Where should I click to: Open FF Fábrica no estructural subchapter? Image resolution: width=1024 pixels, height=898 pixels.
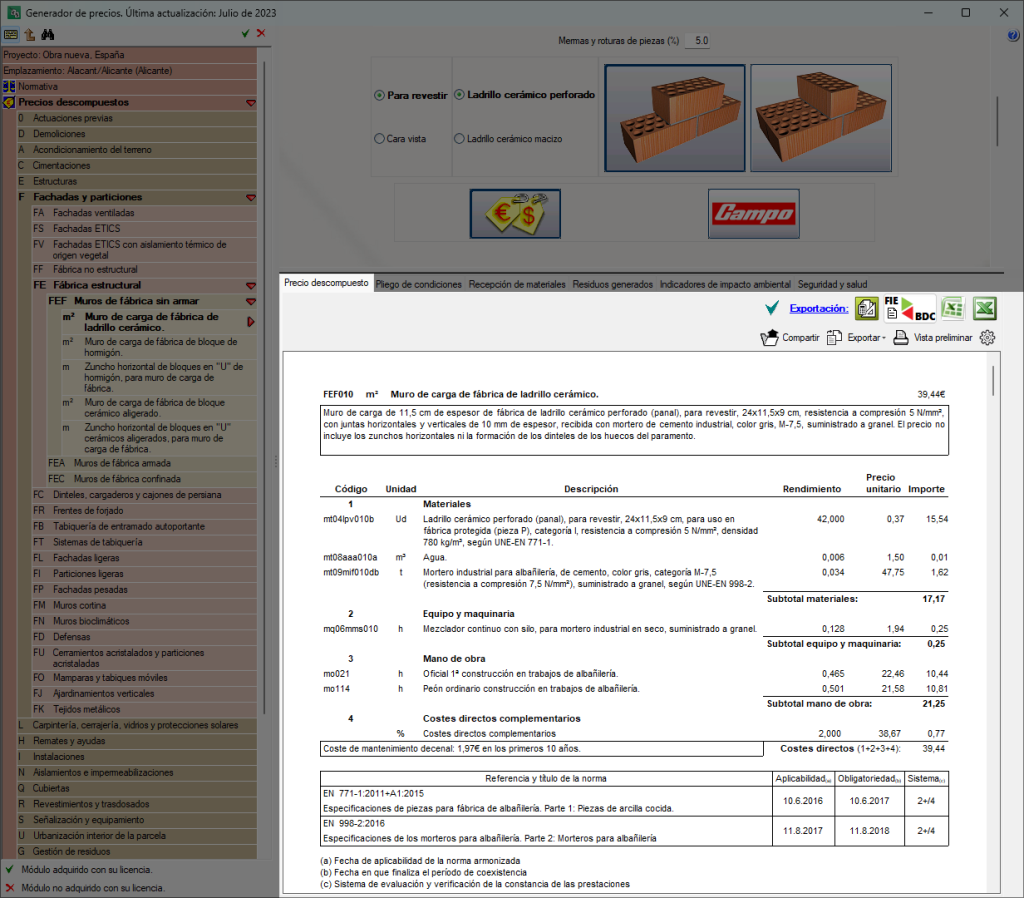144,269
